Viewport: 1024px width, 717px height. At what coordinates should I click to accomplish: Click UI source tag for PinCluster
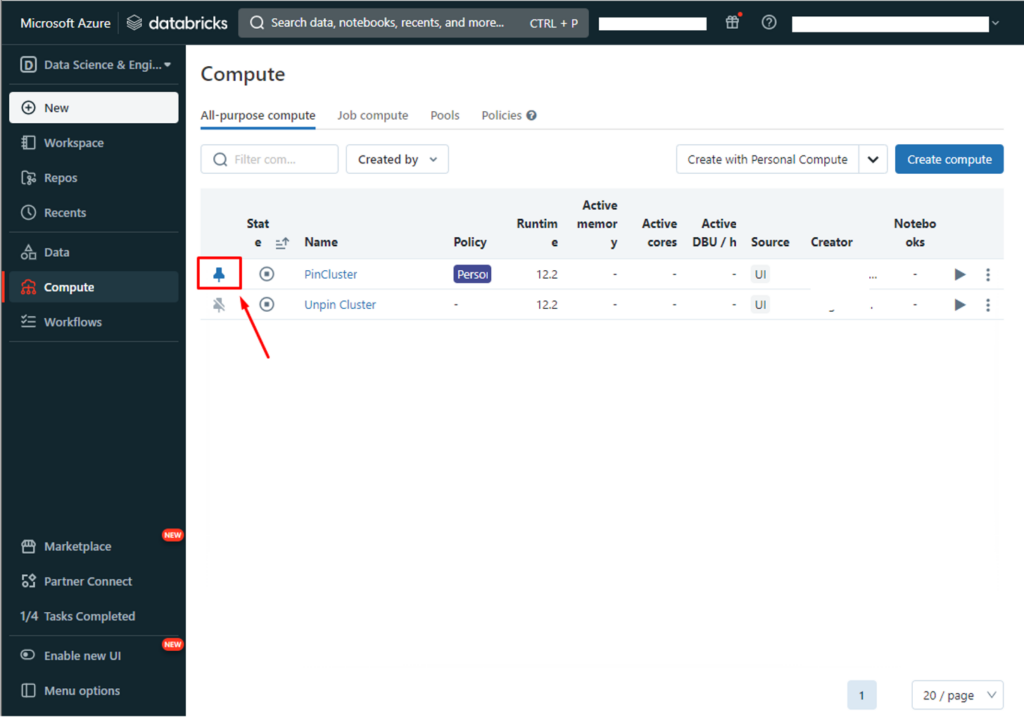(760, 274)
